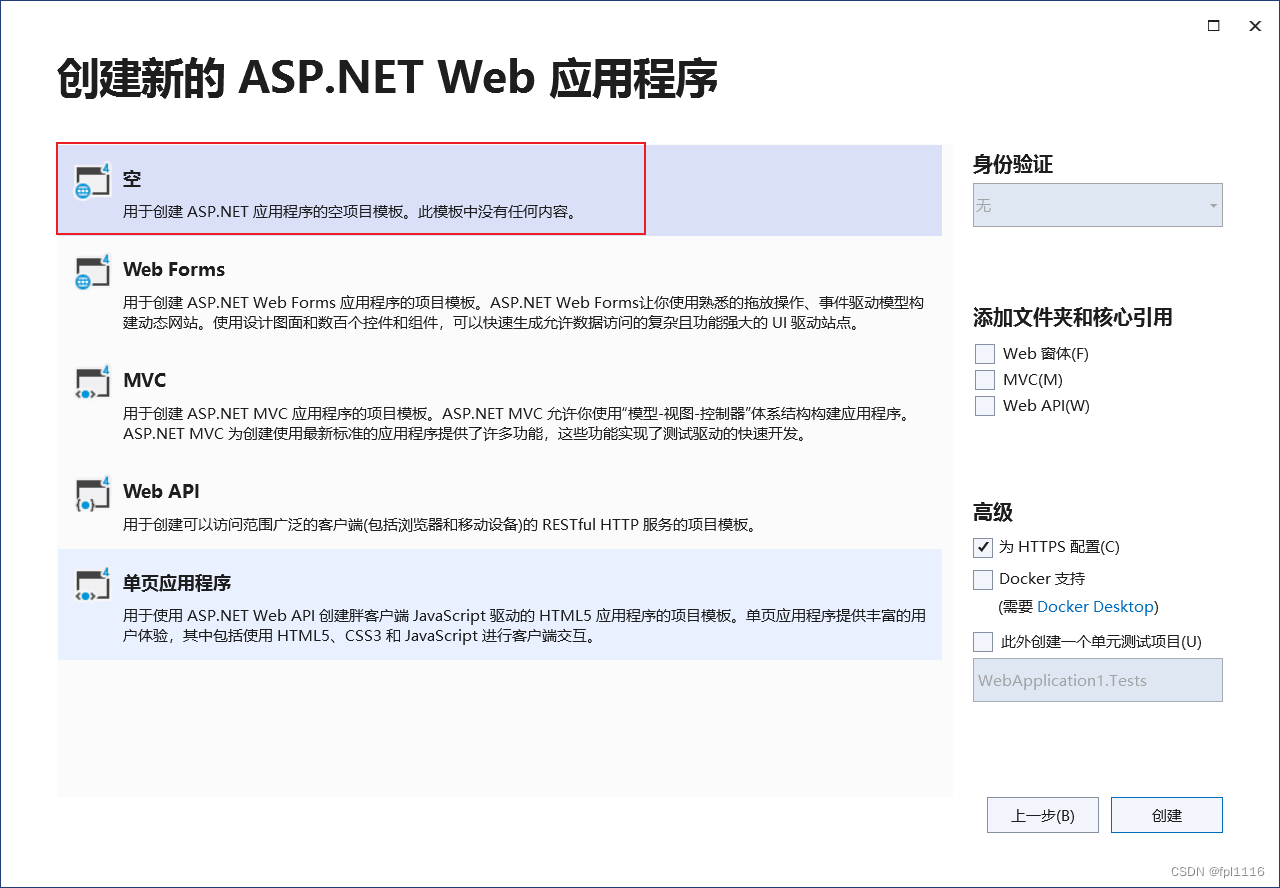Click the Web Forms description text
The height and width of the screenshot is (888, 1280).
click(523, 313)
